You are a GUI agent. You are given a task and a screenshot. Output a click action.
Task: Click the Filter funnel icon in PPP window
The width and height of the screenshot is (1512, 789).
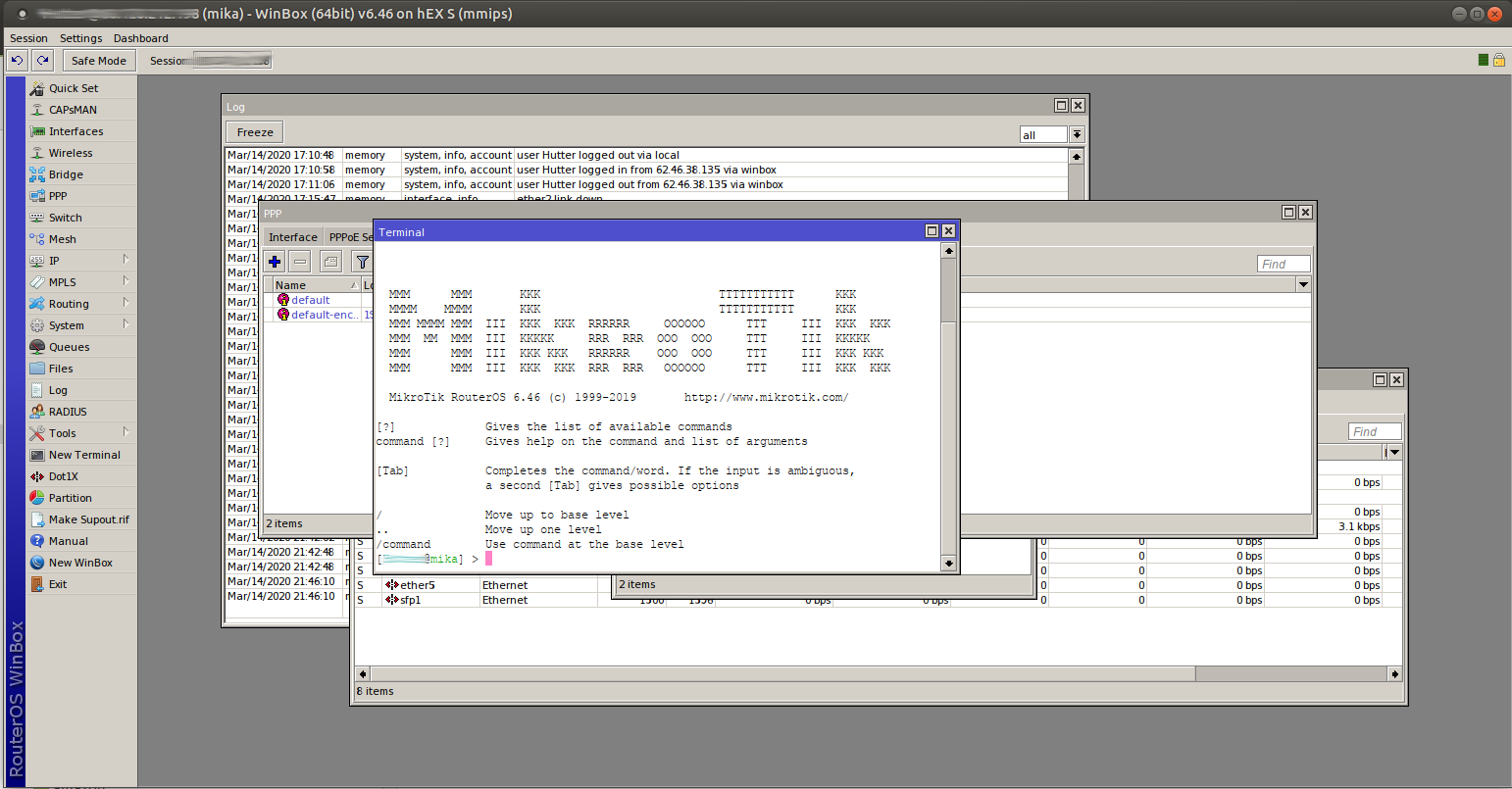coord(362,262)
